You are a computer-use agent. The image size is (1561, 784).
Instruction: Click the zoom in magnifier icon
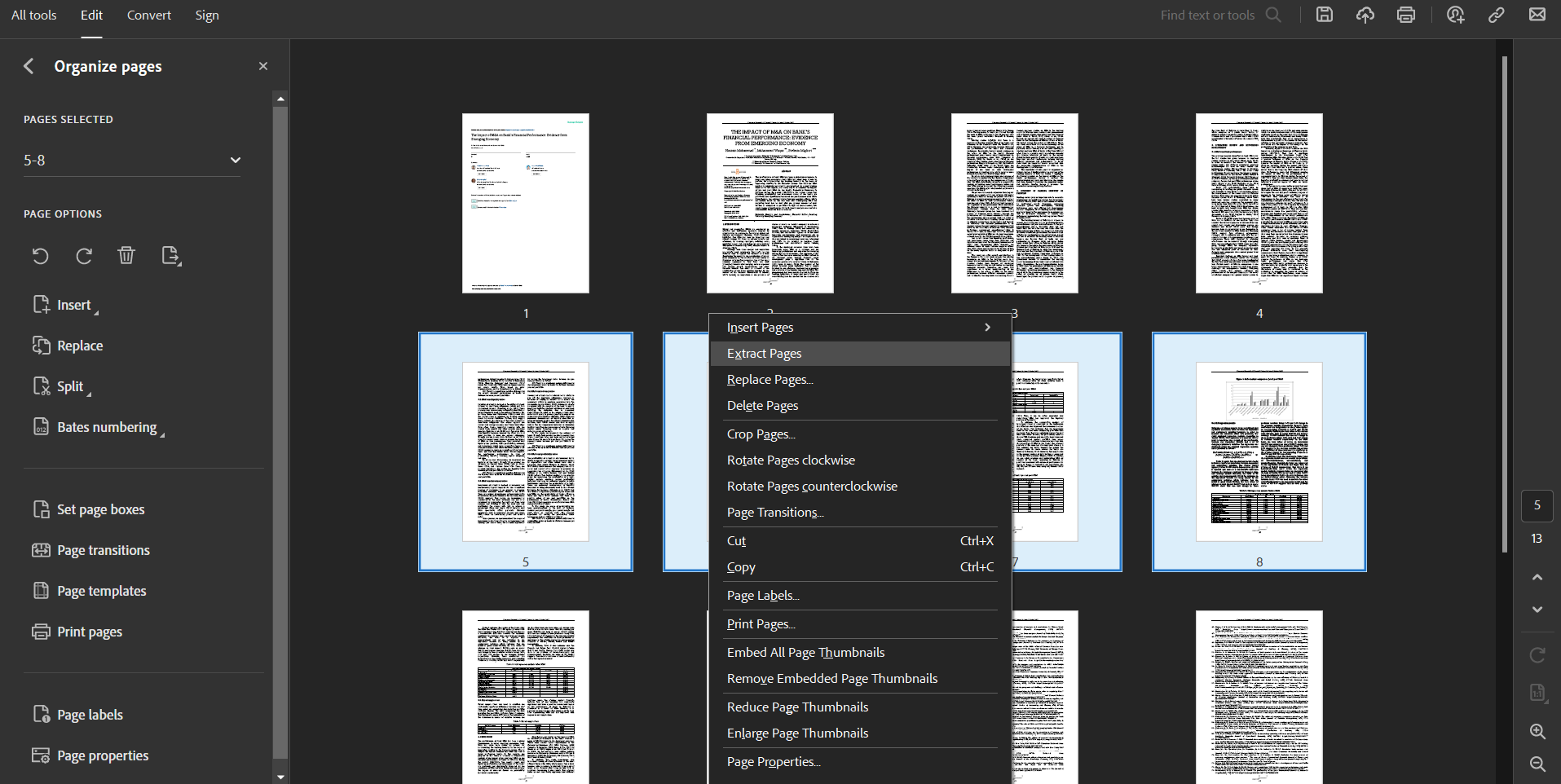coord(1537,731)
